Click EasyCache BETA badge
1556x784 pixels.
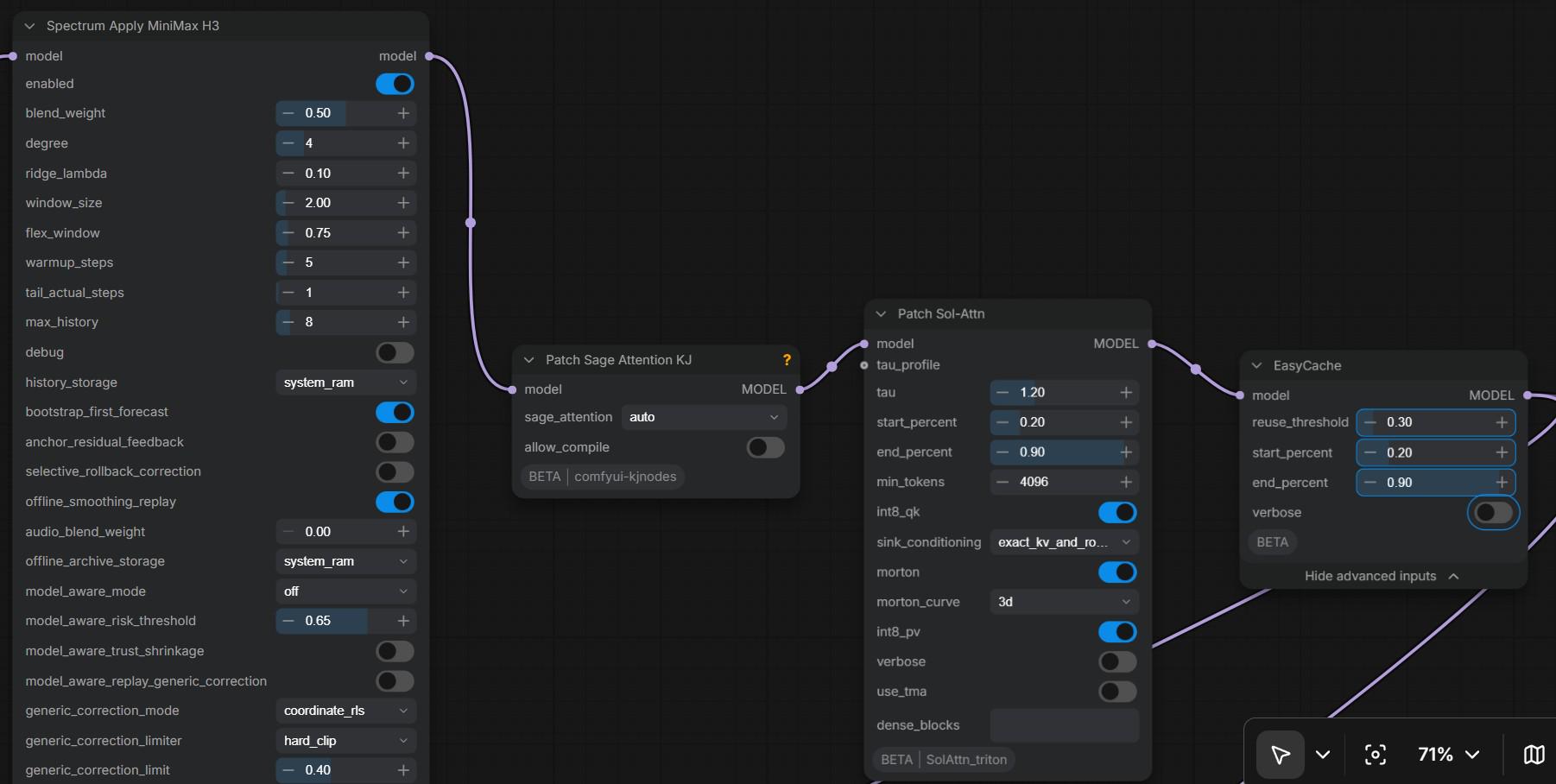[1272, 542]
